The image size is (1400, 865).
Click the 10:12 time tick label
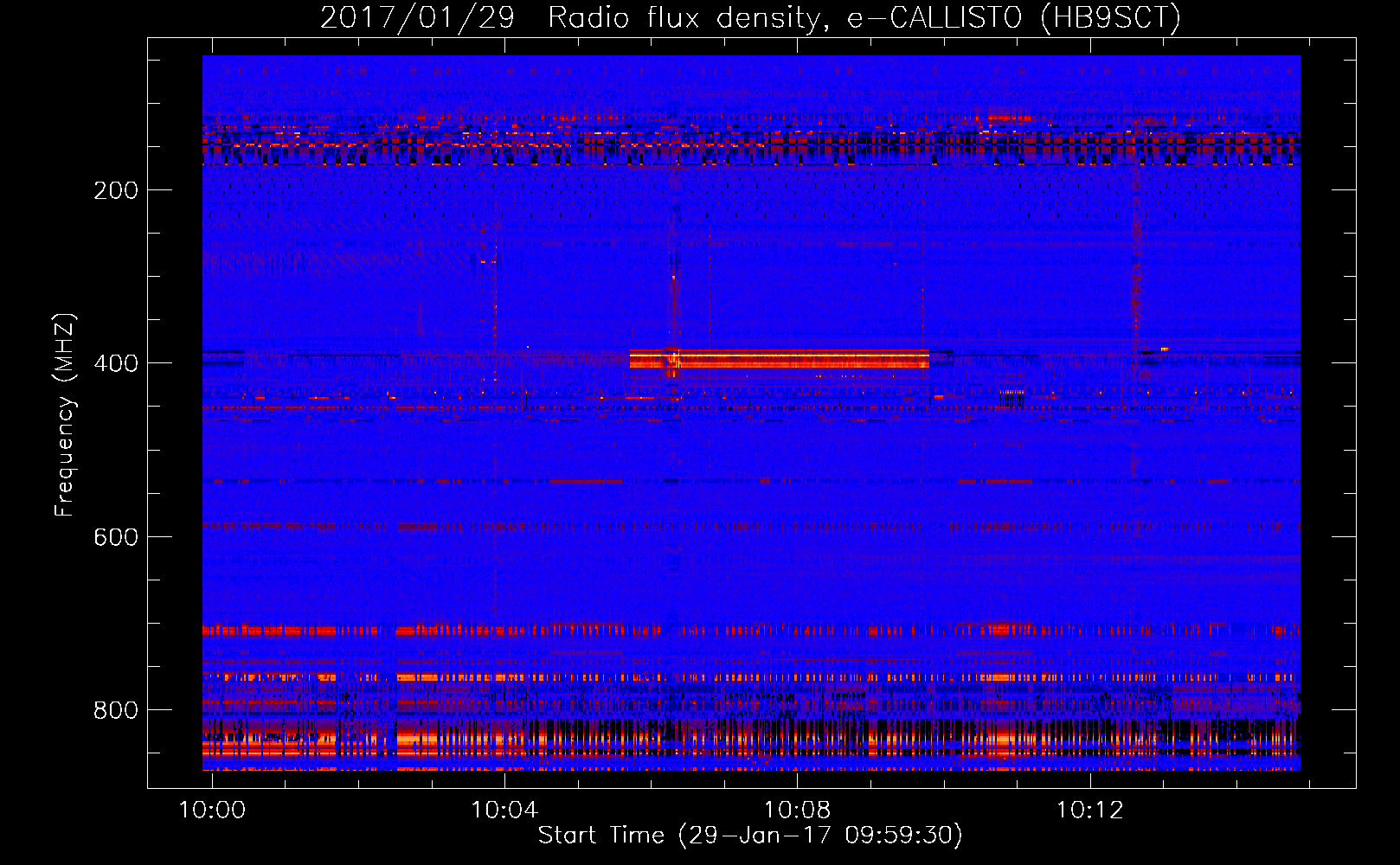point(1089,810)
